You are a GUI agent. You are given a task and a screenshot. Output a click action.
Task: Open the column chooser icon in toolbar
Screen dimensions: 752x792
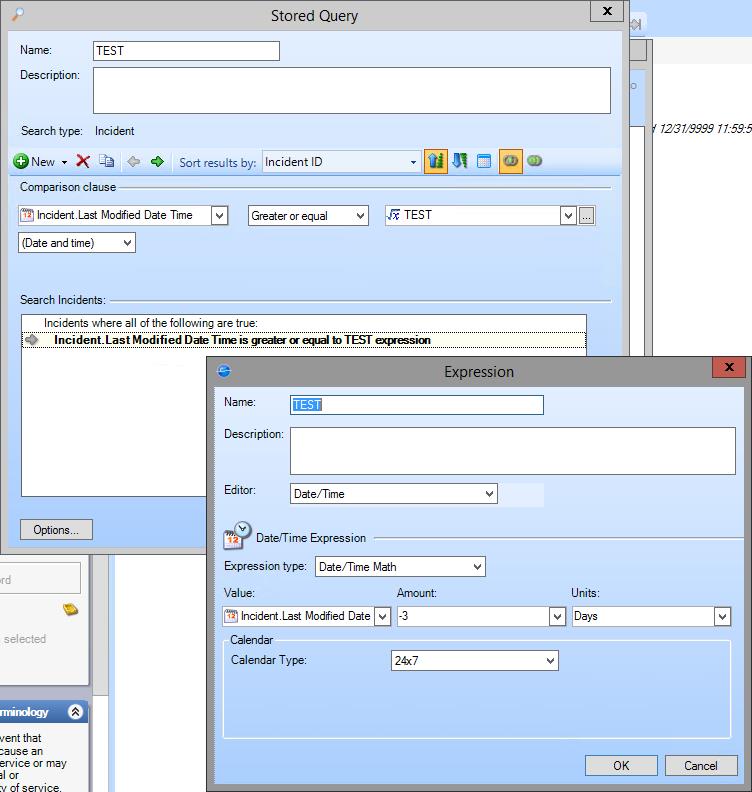click(x=484, y=162)
